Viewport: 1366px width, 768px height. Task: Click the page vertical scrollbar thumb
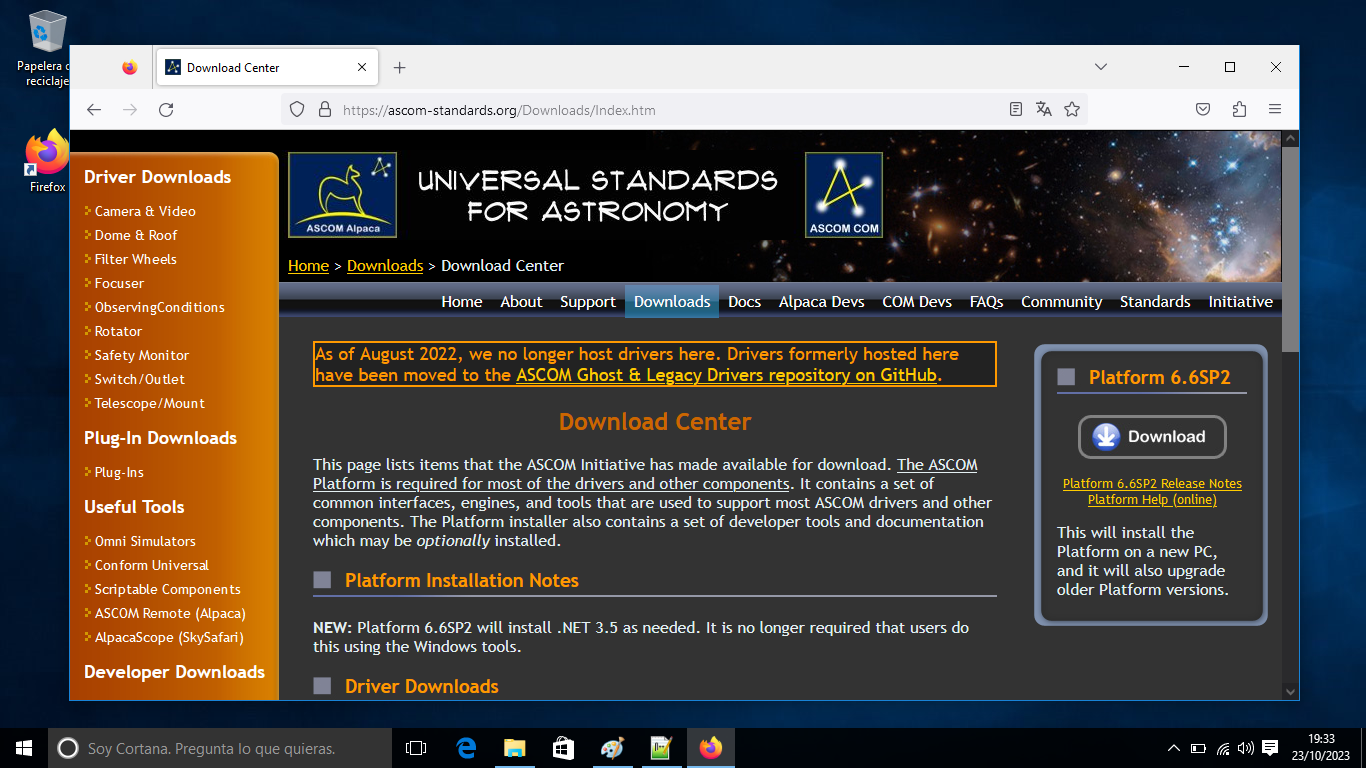point(1290,248)
